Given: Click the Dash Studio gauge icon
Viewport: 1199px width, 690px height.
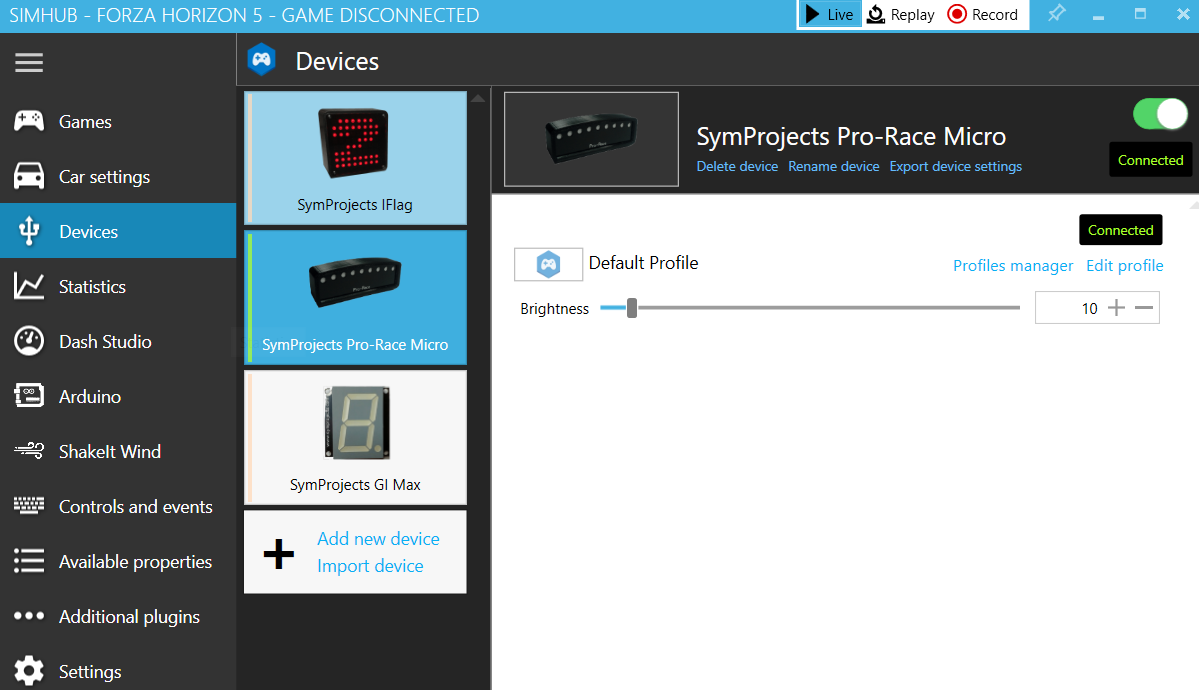Looking at the screenshot, I should (29, 342).
